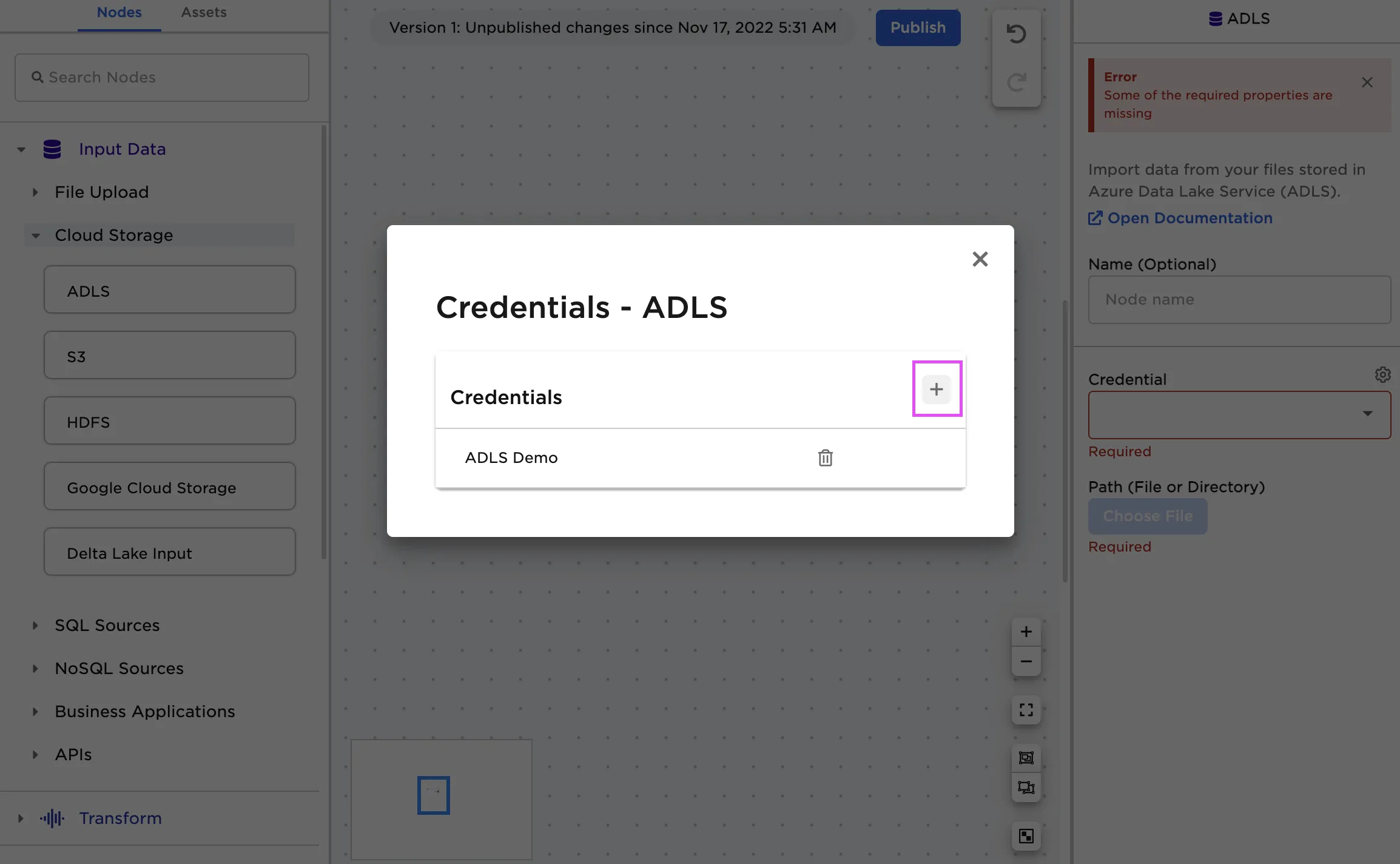This screenshot has width=1400, height=864.
Task: Expand the Transform section
Action: (21, 818)
